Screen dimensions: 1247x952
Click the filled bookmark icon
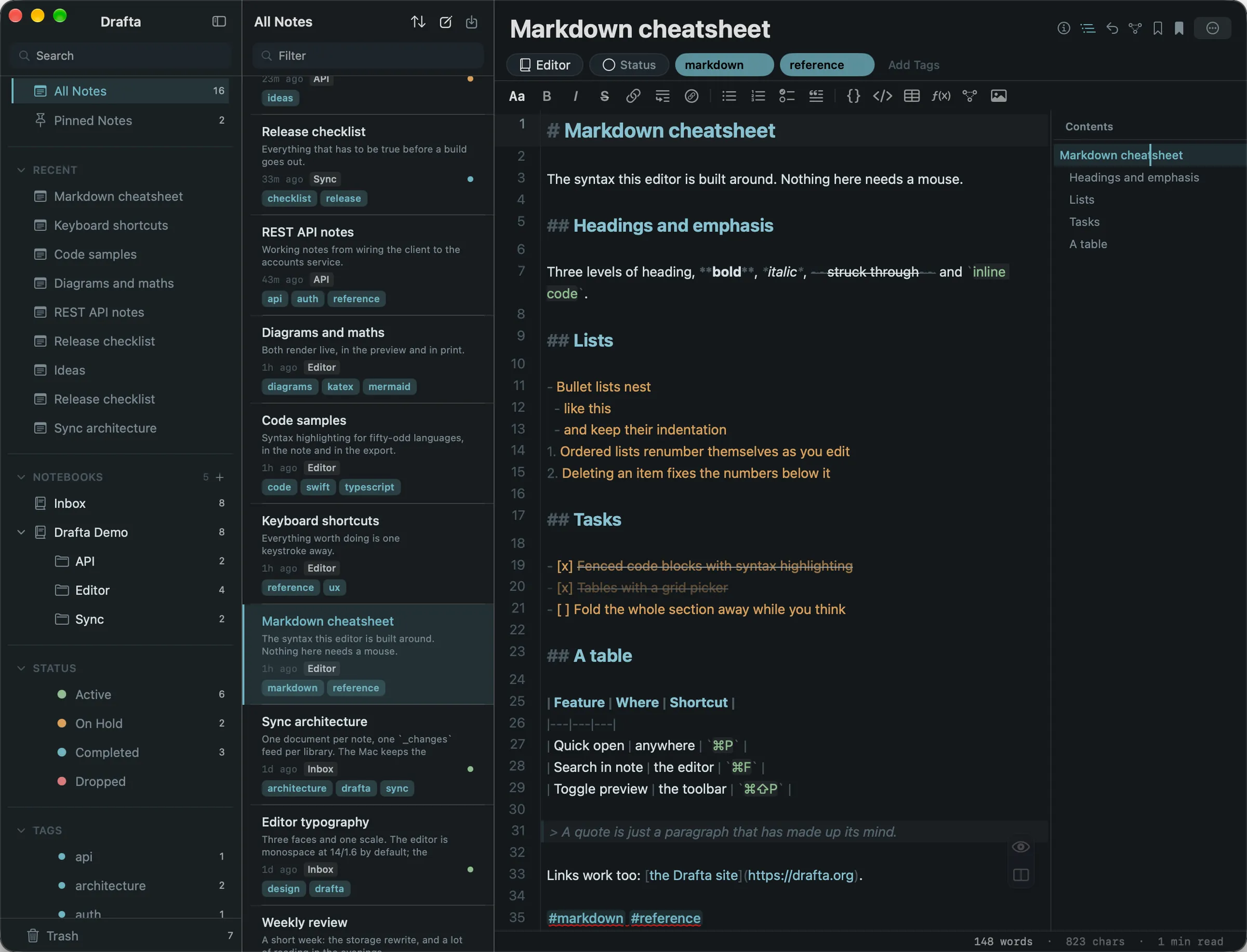coord(1178,28)
